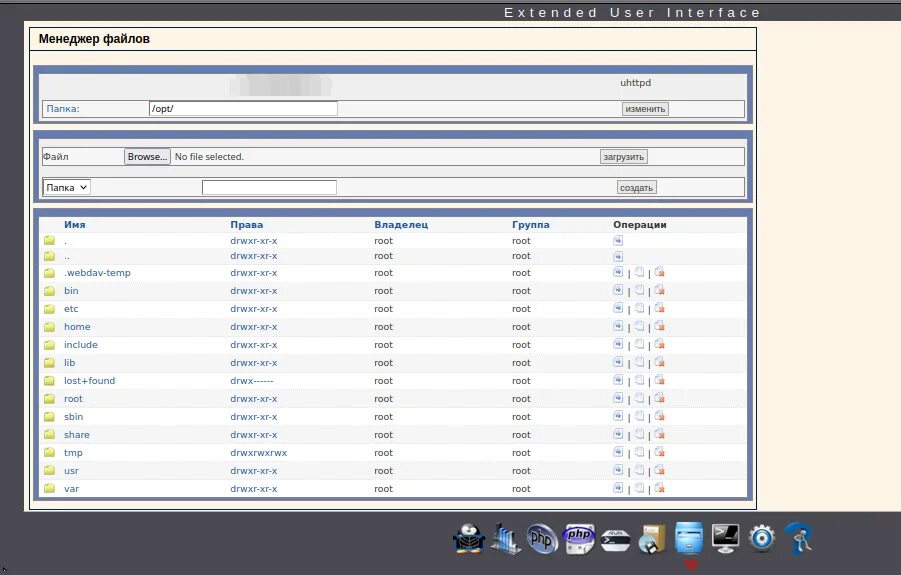The image size is (901, 575).
Task: Click the delete icon in the .webdav-temp row
Action: pos(659,272)
